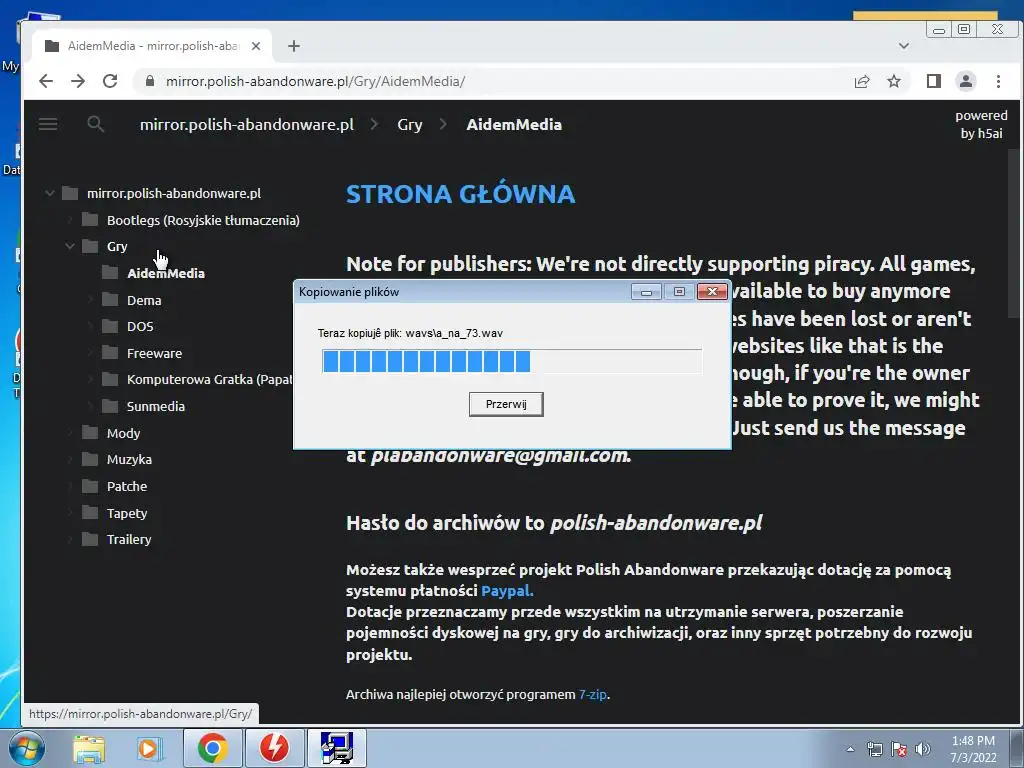Switch to installer setup taskbar icon
Image resolution: width=1024 pixels, height=768 pixels.
(x=337, y=748)
